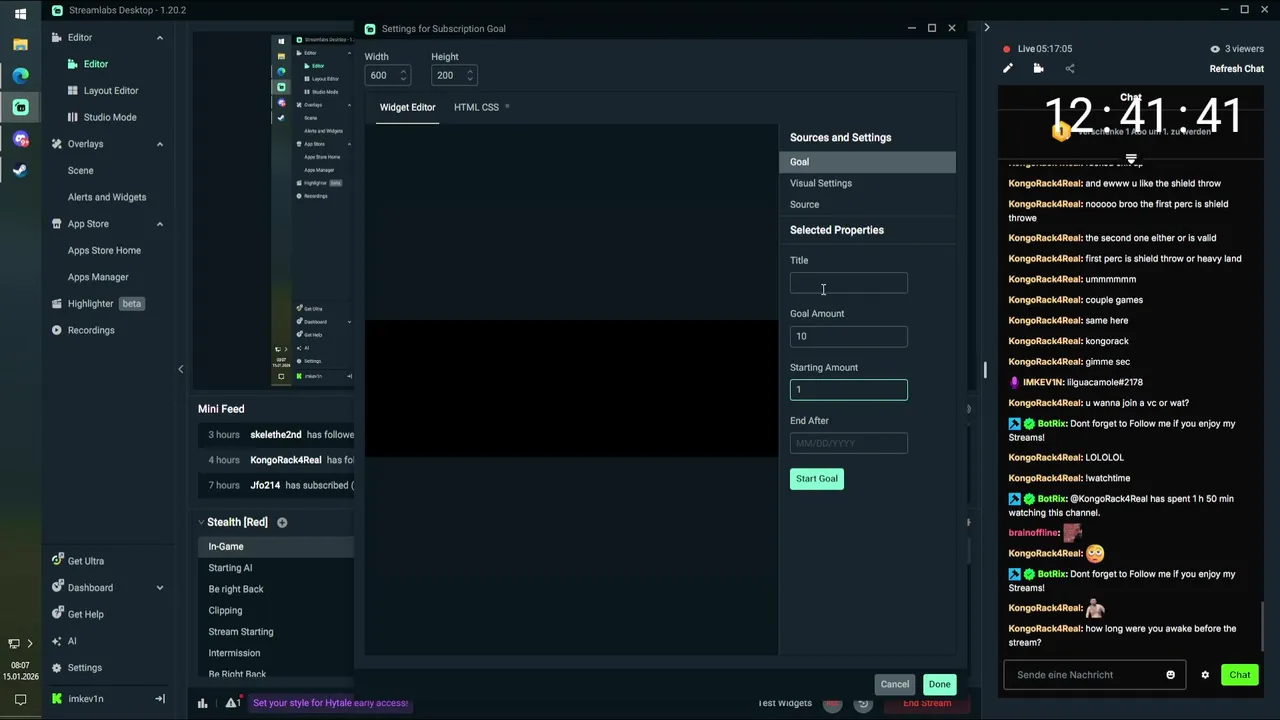
Task: Open Apps Store Home
Action: tap(104, 250)
